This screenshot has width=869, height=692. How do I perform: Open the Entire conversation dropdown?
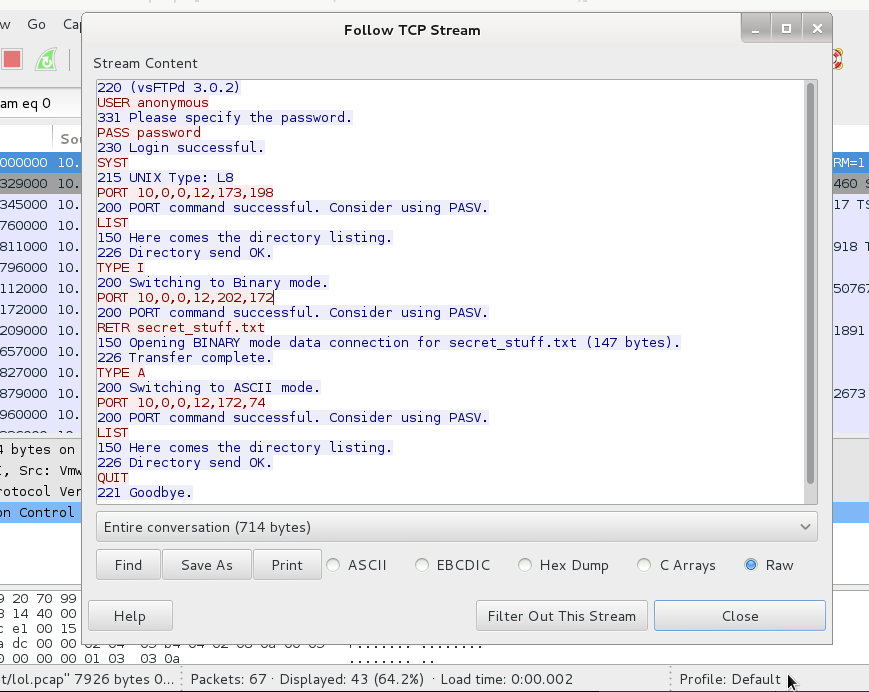click(x=457, y=527)
